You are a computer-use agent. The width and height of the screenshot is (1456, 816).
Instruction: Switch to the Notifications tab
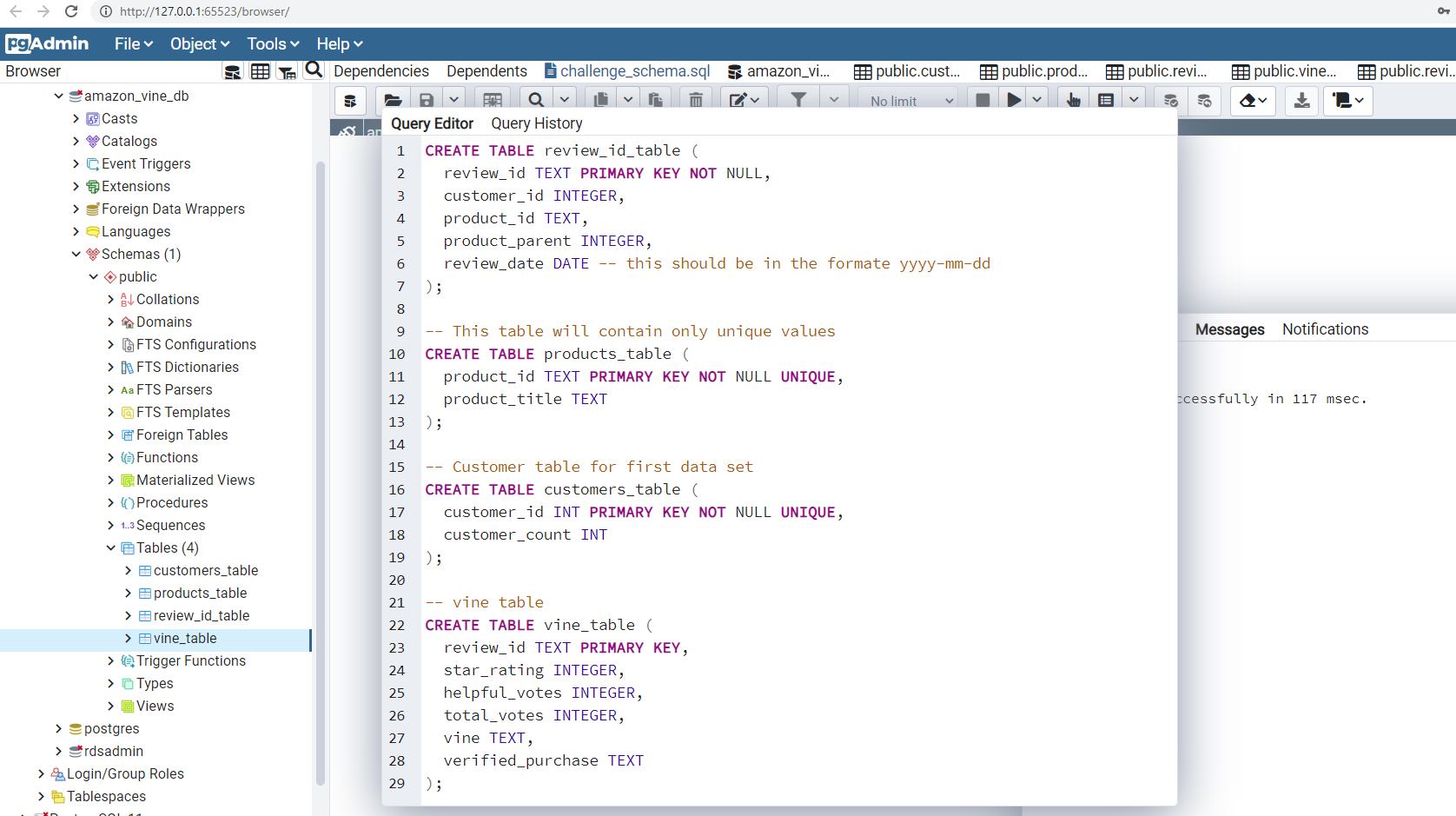[1325, 328]
